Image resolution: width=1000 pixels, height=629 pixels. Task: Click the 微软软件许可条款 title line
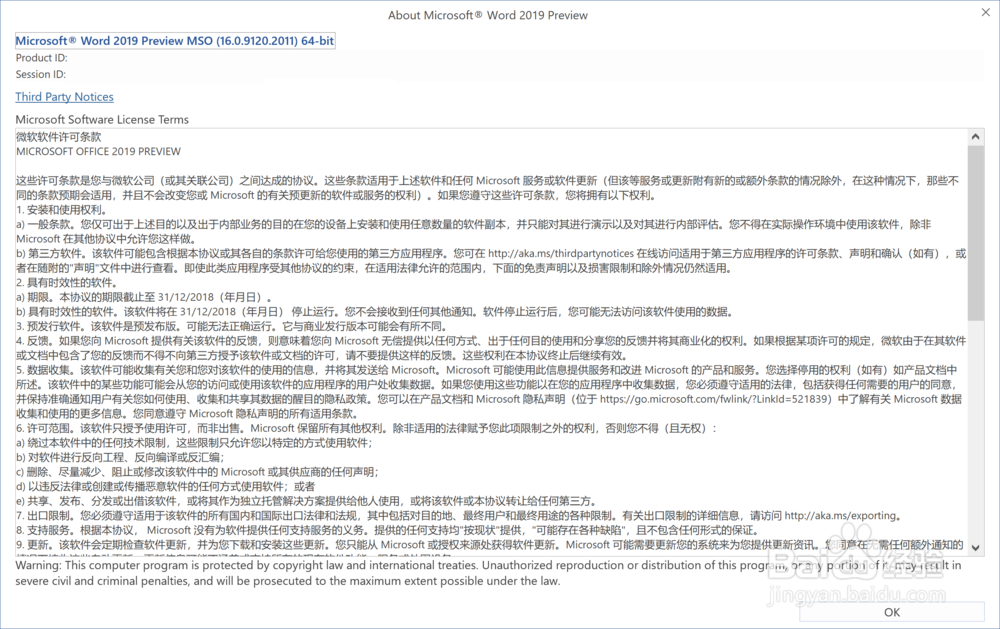point(59,137)
